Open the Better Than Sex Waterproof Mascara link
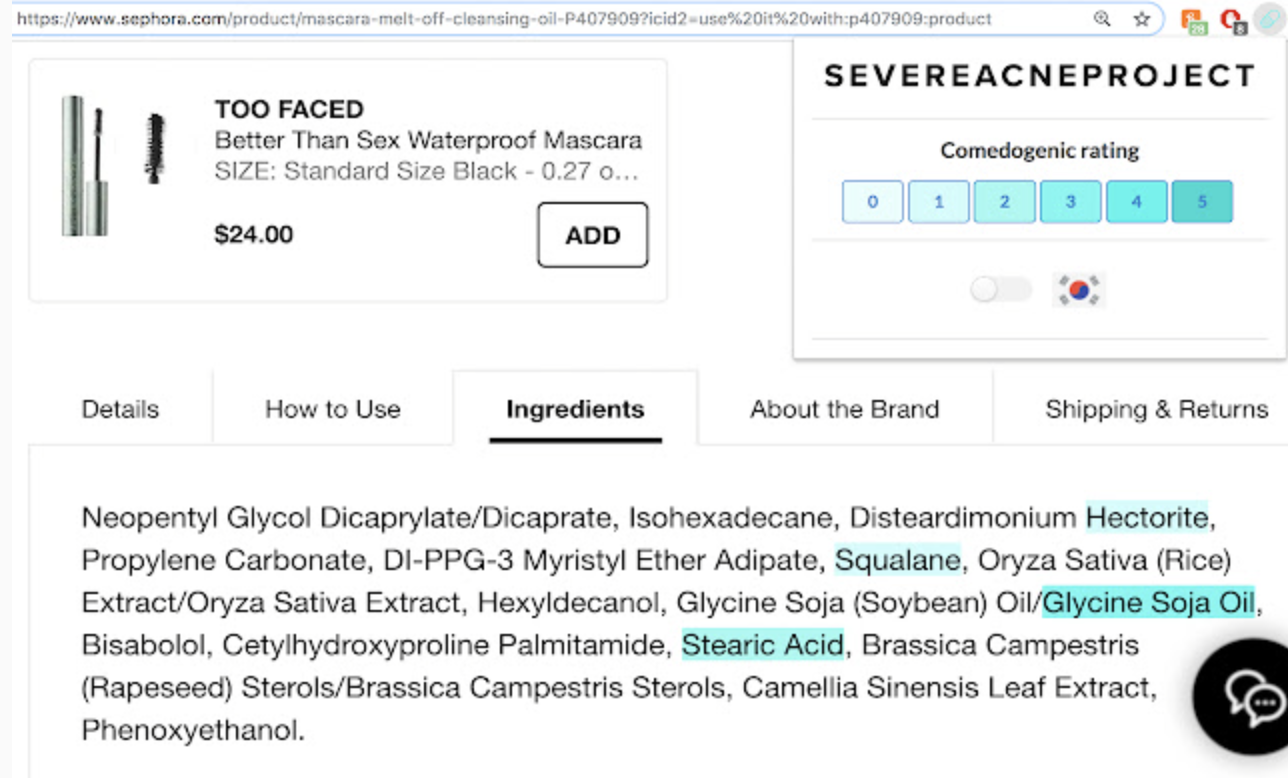Screen dimensions: 1288x778 pyautogui.click(x=428, y=140)
